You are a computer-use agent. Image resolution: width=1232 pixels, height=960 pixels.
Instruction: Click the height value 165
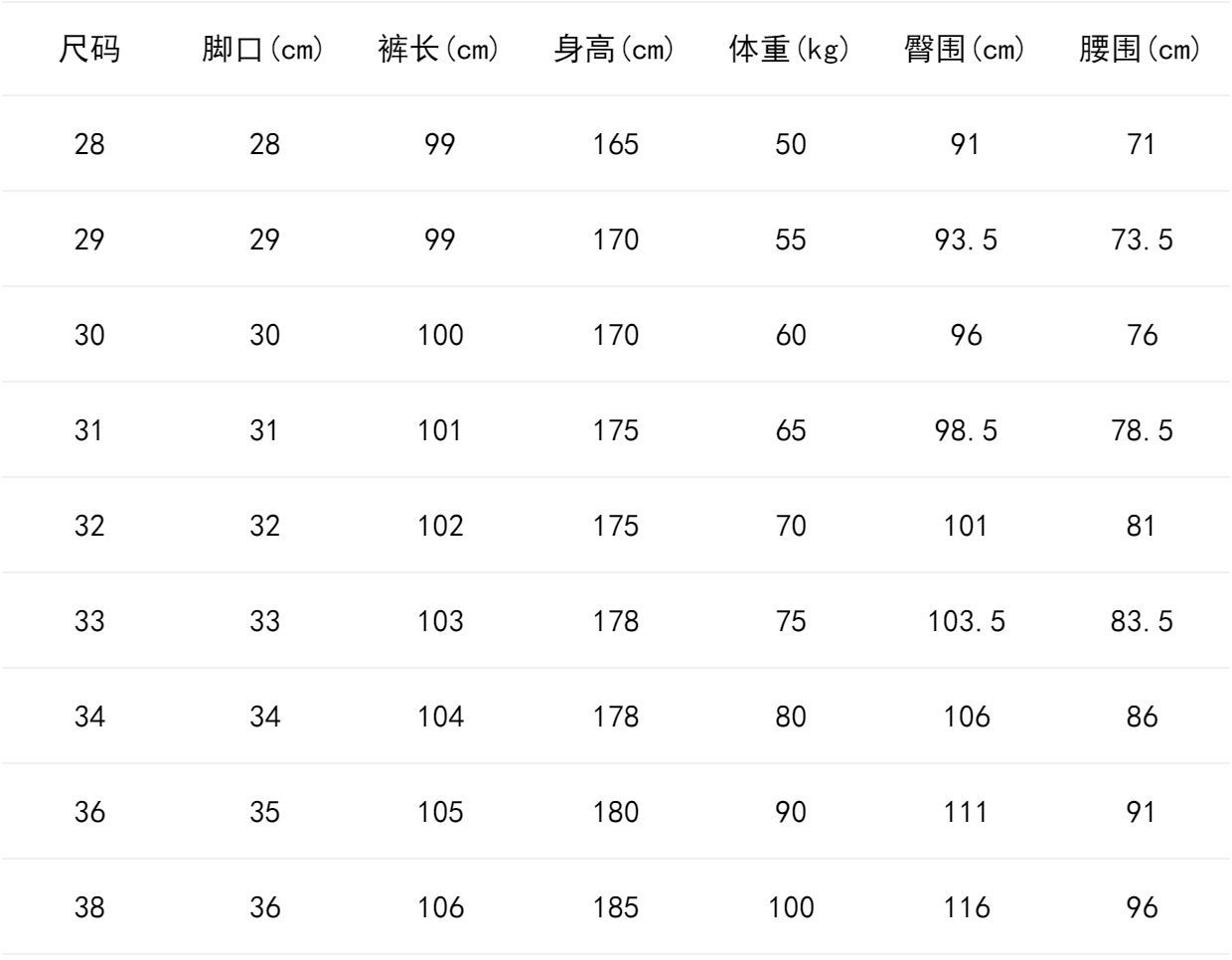click(615, 145)
